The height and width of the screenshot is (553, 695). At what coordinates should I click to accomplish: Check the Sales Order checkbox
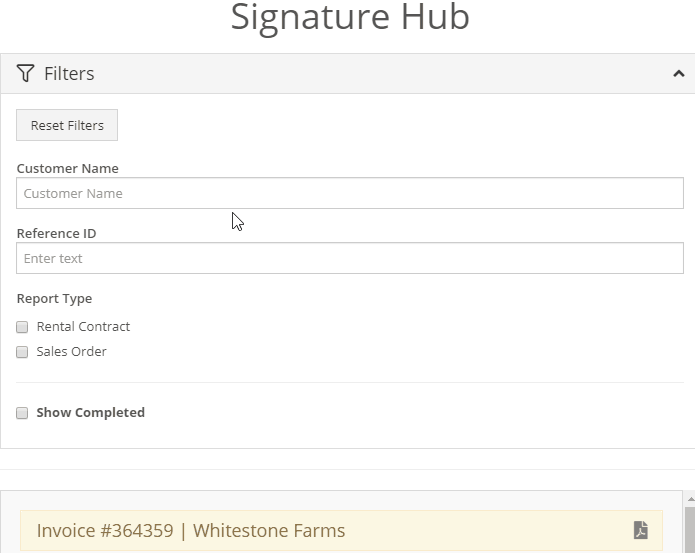click(22, 352)
